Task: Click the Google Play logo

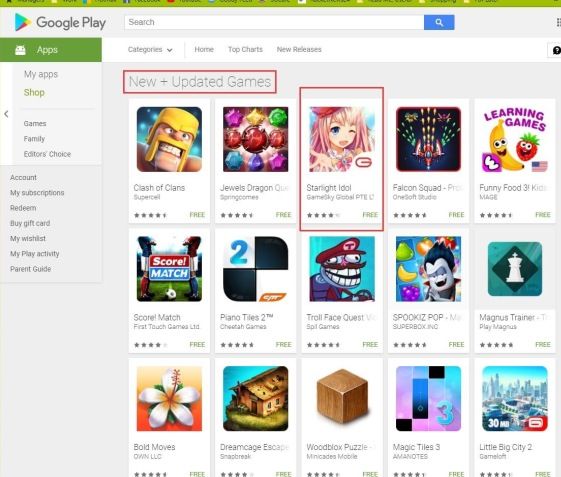Action: tap(60, 23)
